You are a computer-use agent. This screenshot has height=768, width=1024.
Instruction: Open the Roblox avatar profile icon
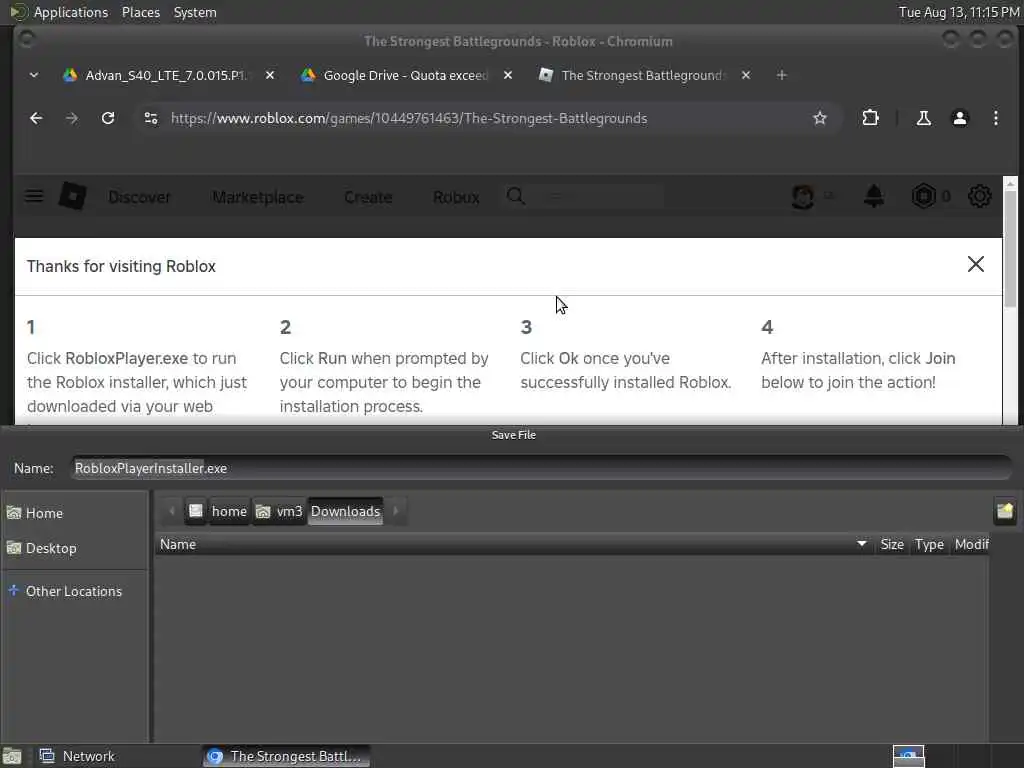[803, 196]
